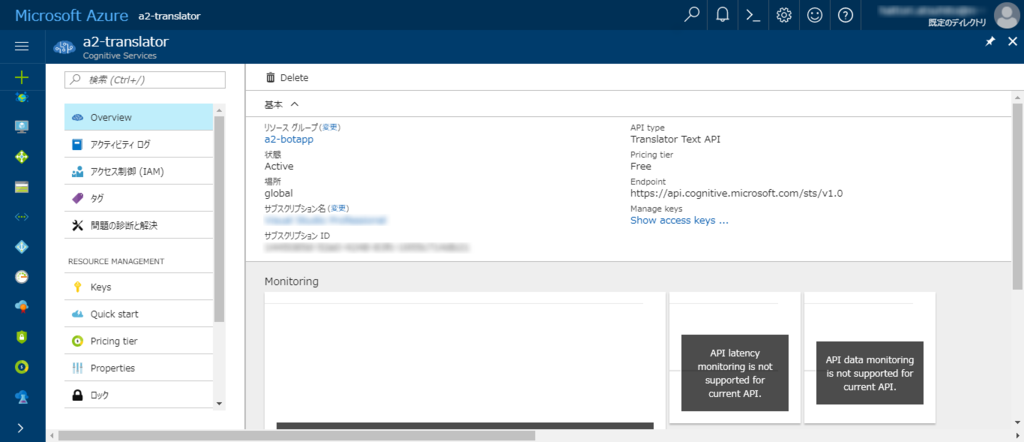Image resolution: width=1024 pixels, height=442 pixels.
Task: Open the Virtual networks dotted-arrows sidebar icon
Action: [22, 217]
